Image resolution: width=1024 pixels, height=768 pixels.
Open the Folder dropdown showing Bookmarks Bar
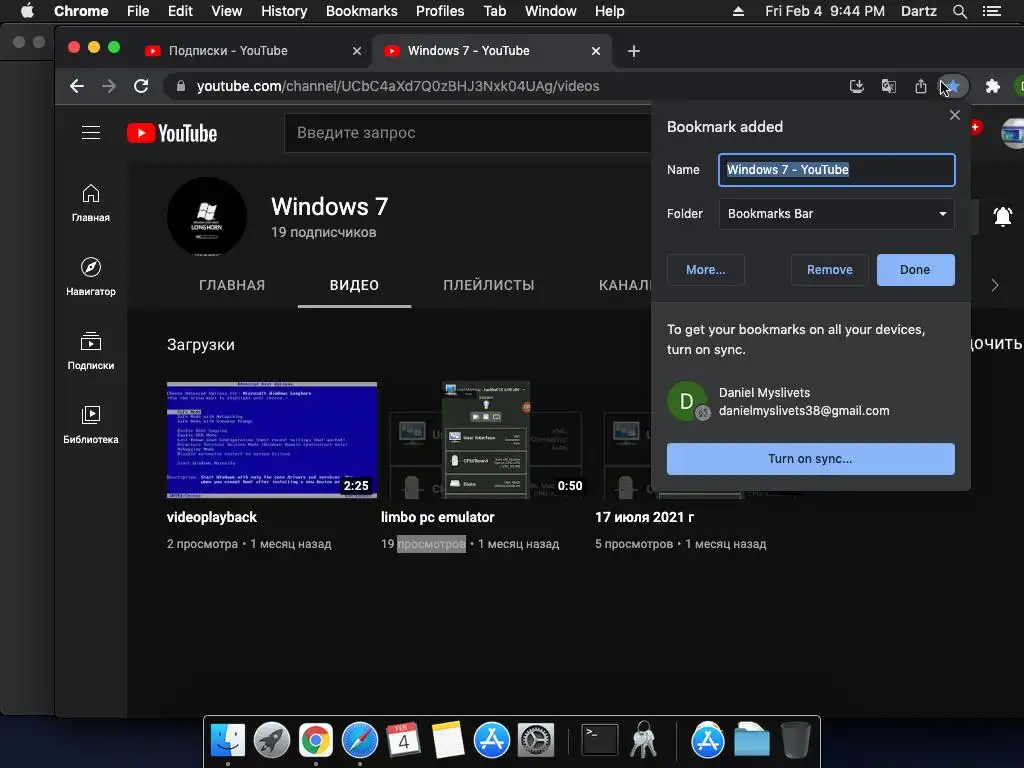837,214
